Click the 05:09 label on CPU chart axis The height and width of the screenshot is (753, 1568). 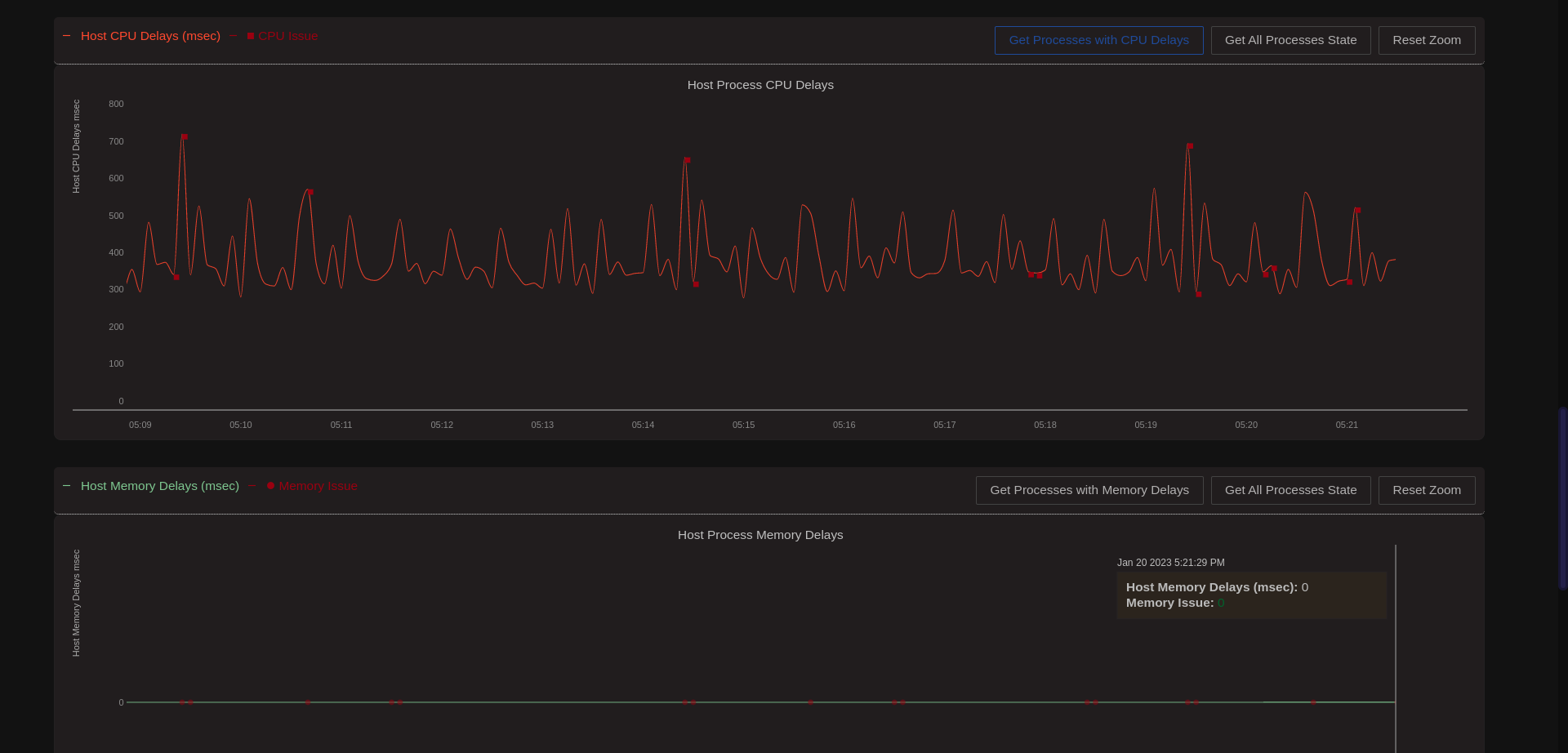pyautogui.click(x=140, y=425)
